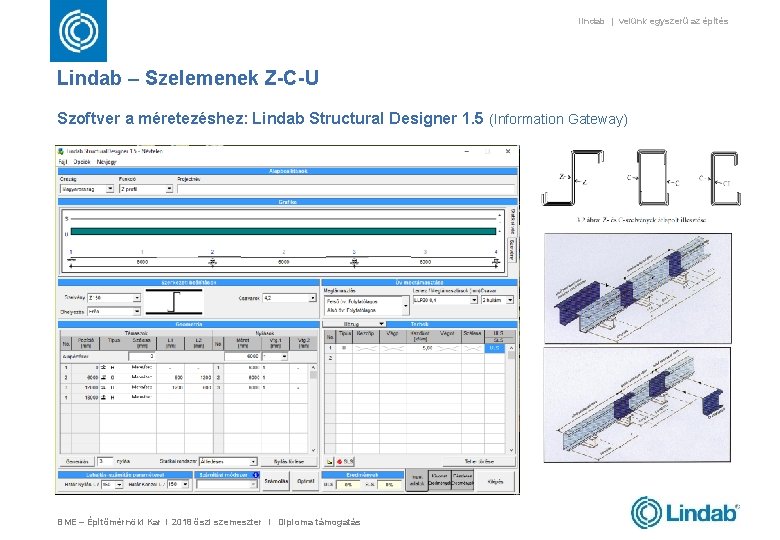Viewport: 780px width, 540px height.
Task: Open the Határ konzol L/ 150 dropdown
Action: 185,484
